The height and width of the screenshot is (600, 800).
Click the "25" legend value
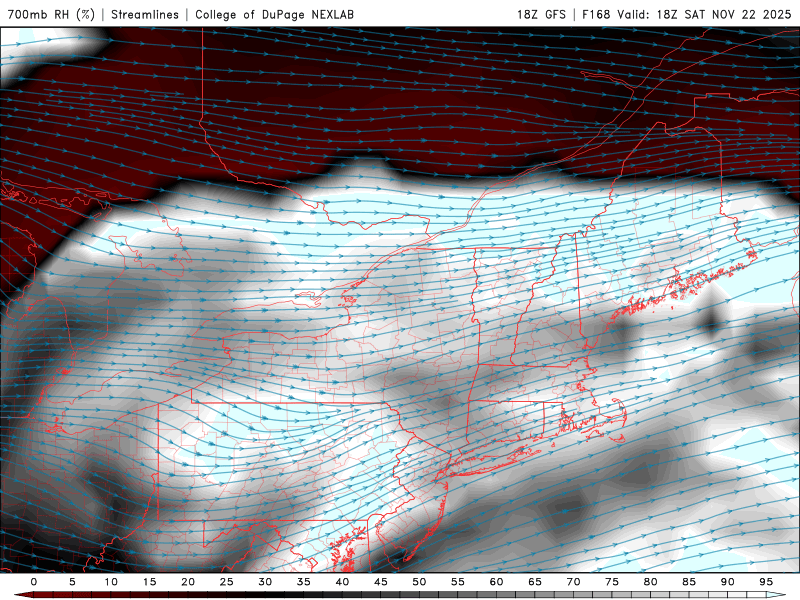click(x=227, y=582)
